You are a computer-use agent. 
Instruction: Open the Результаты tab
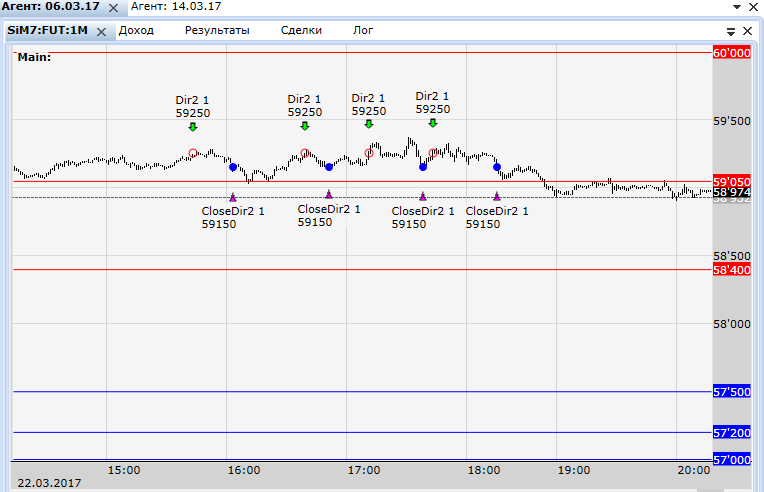pos(217,30)
